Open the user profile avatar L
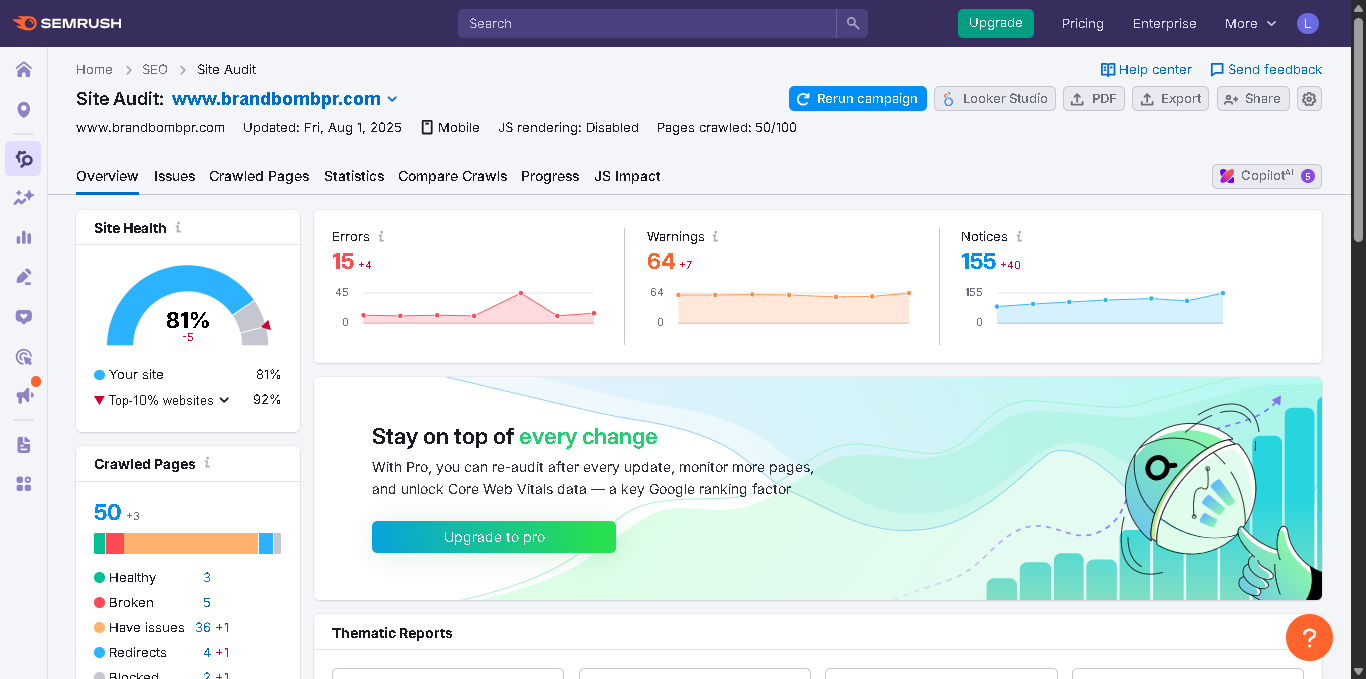 pos(1308,23)
